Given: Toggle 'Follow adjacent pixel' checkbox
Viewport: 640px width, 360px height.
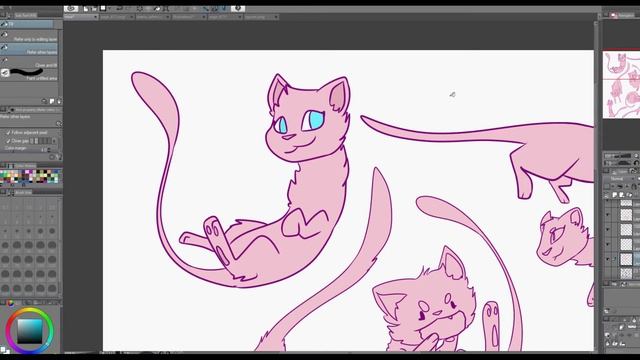Looking at the screenshot, I should coord(8,133).
